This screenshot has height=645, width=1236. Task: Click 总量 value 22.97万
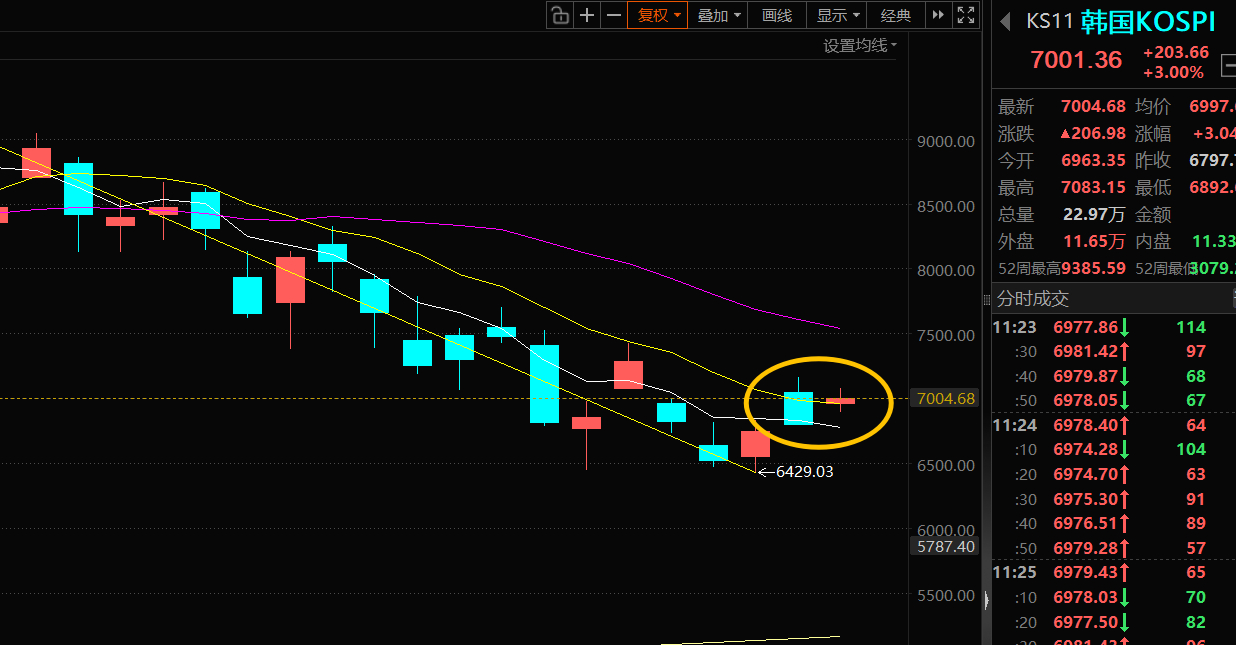click(x=1092, y=215)
